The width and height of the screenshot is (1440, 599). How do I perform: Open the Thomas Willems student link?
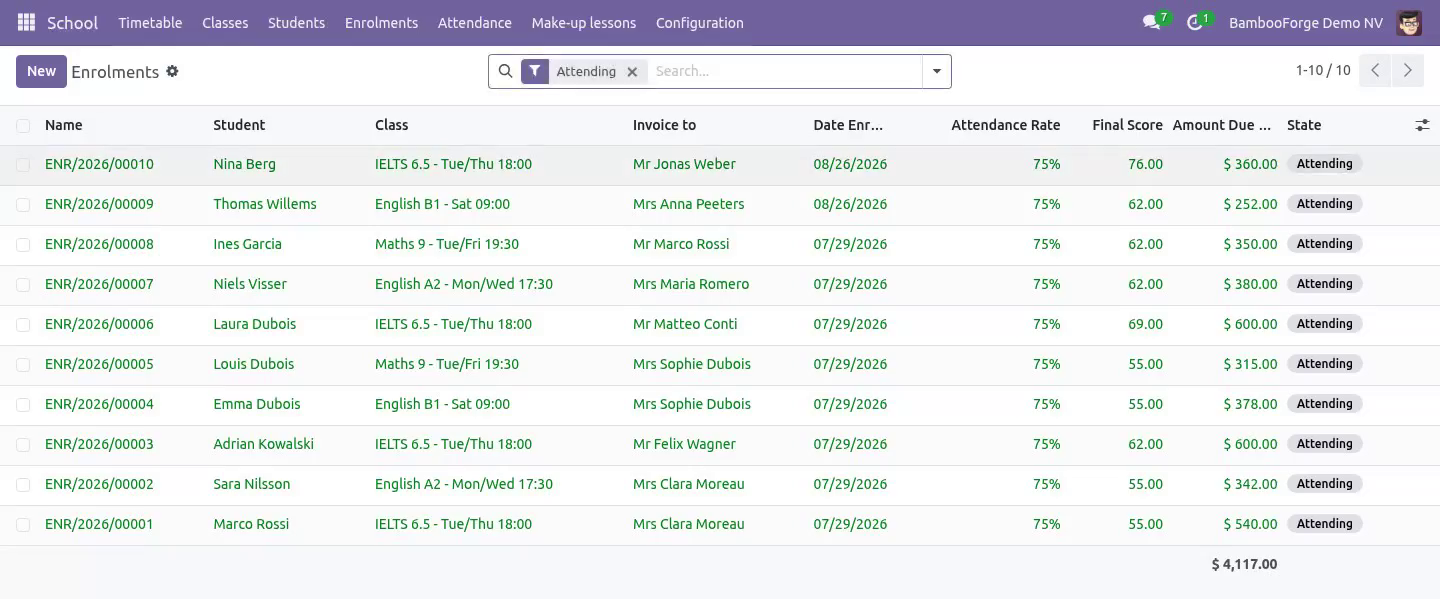[264, 204]
